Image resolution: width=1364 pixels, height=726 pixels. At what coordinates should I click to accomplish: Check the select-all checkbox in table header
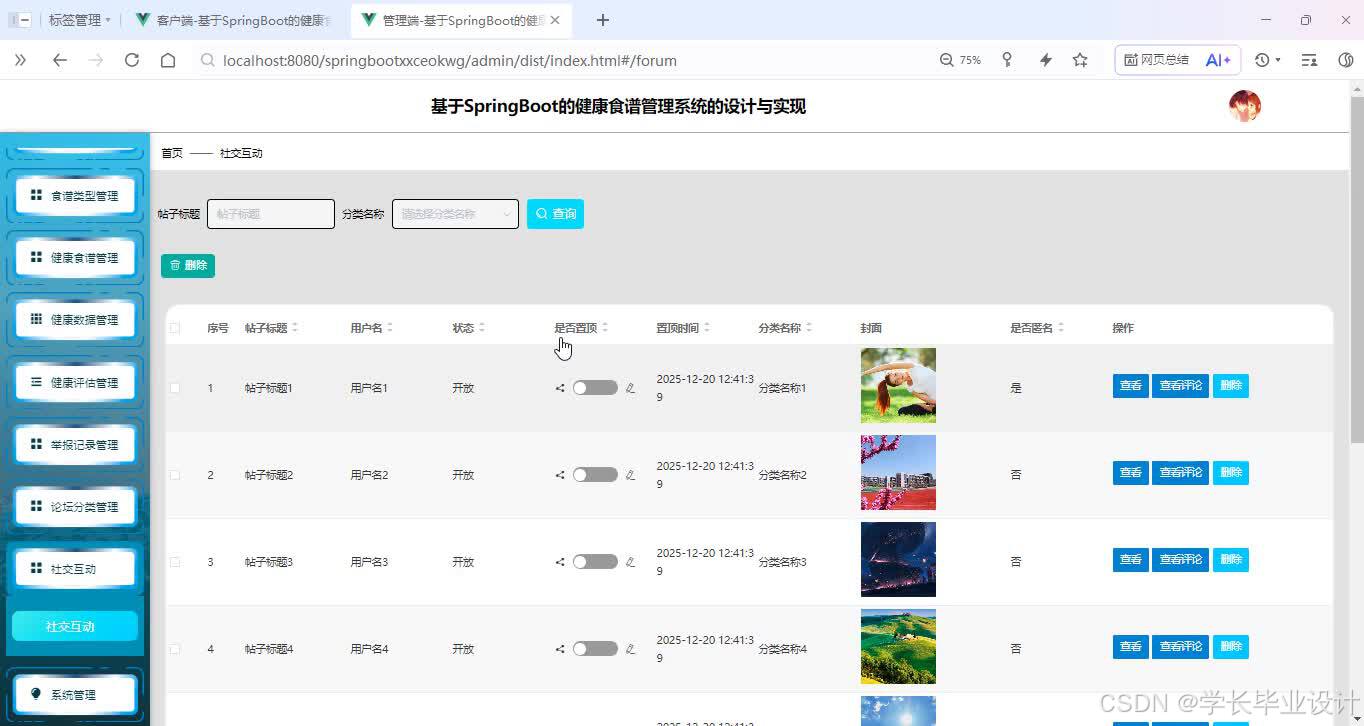tap(175, 328)
